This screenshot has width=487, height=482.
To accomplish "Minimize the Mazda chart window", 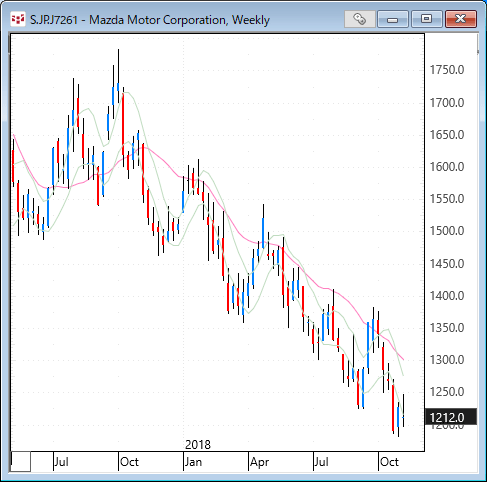I will pos(393,19).
